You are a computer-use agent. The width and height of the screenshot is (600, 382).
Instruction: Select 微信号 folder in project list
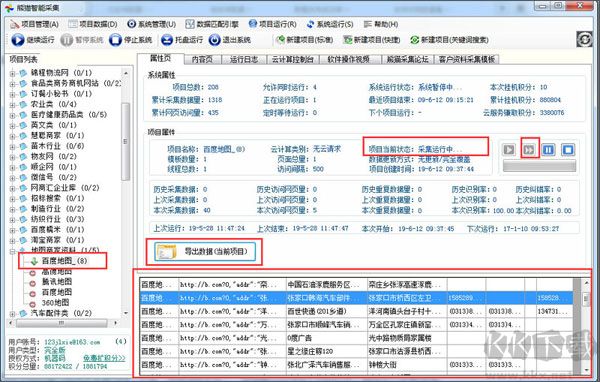54,177
